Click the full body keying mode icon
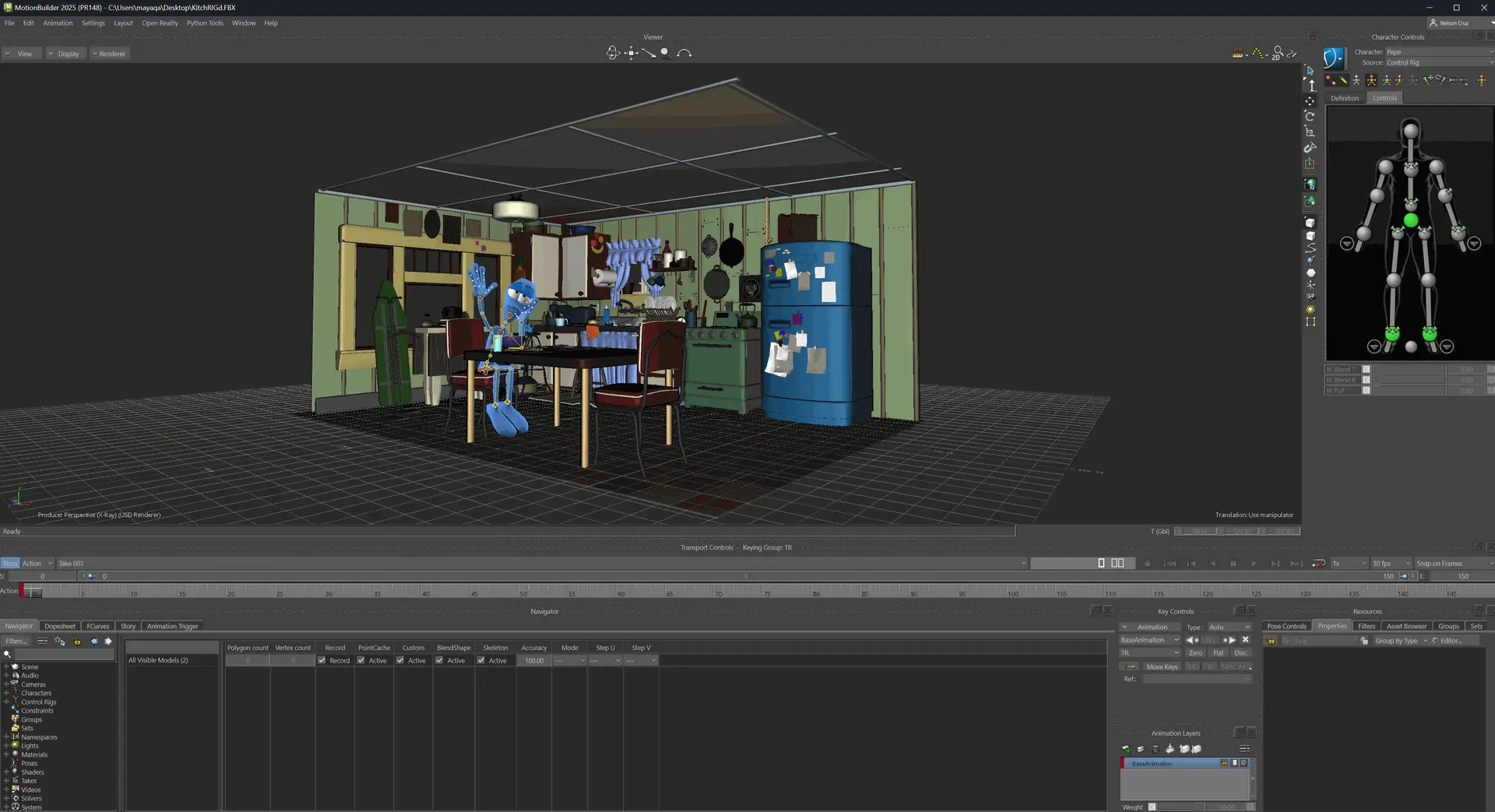The image size is (1495, 812). pos(1372,80)
